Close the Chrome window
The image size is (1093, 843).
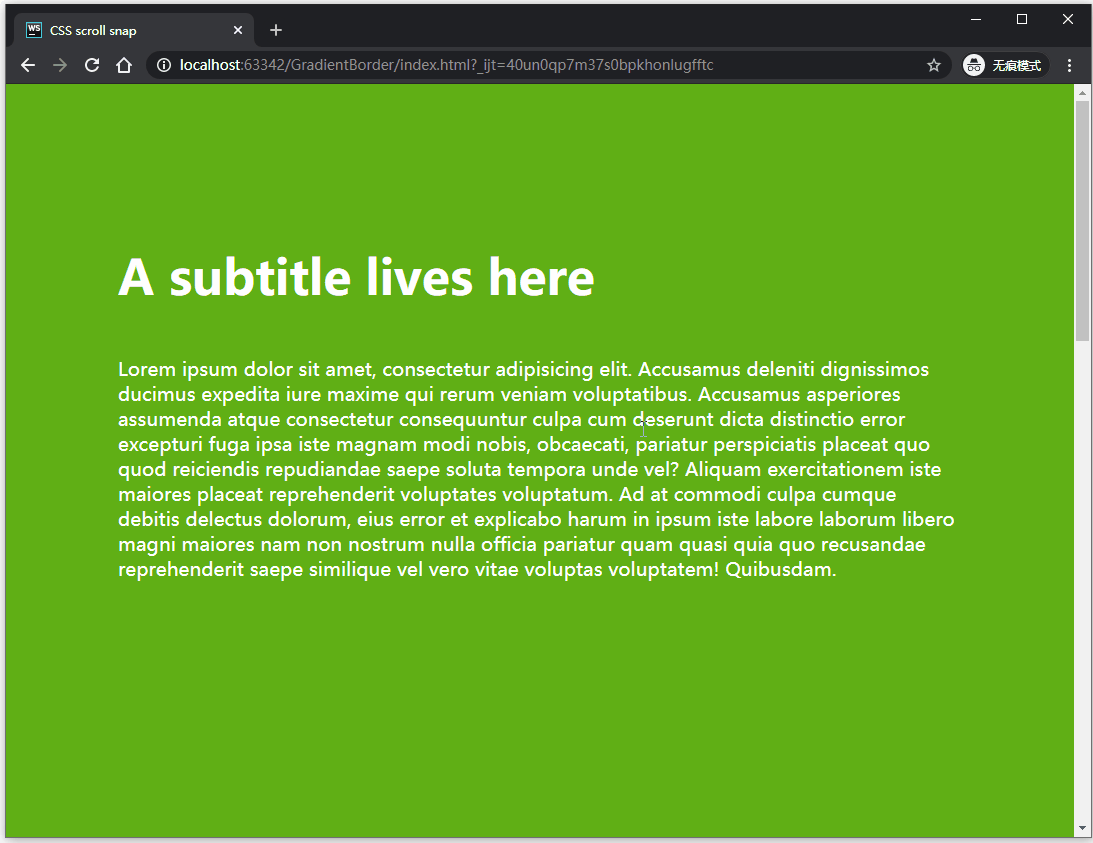[x=1068, y=19]
